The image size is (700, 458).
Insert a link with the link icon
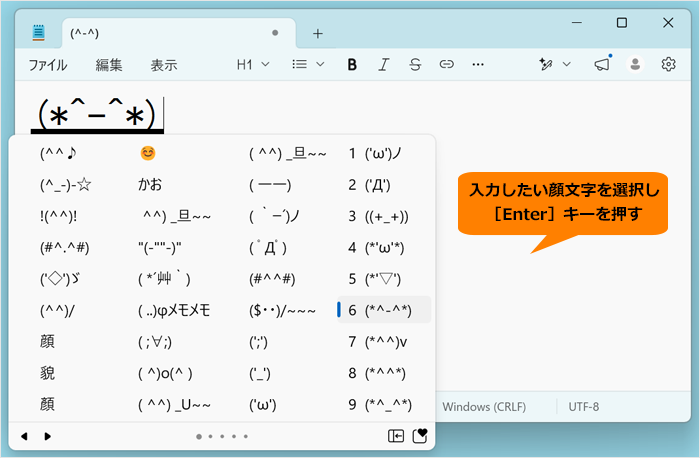446,65
